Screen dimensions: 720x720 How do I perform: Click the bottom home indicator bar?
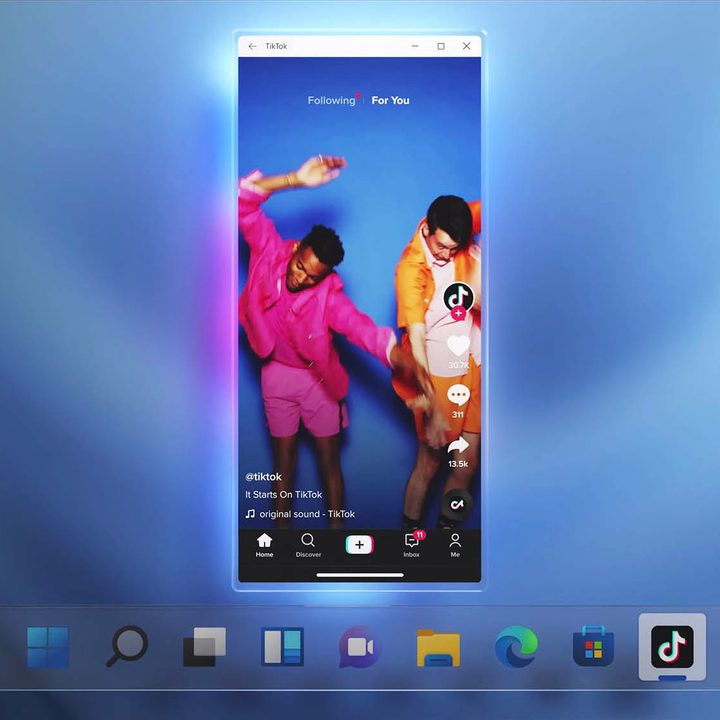point(360,574)
